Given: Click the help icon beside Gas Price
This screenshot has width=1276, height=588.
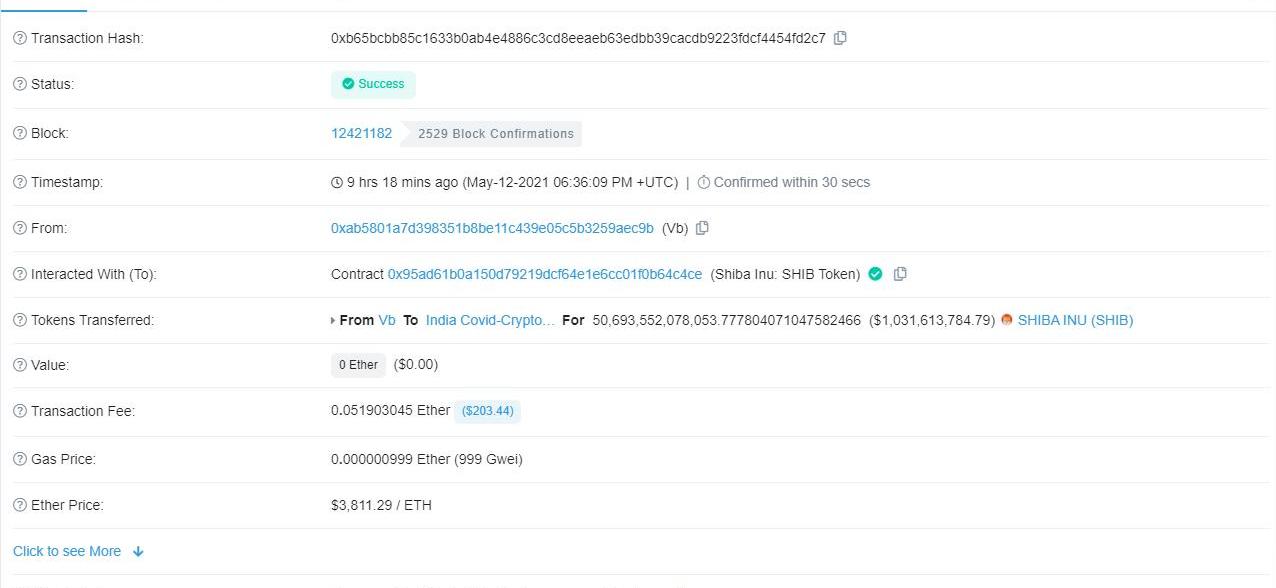Looking at the screenshot, I should pyautogui.click(x=19, y=459).
